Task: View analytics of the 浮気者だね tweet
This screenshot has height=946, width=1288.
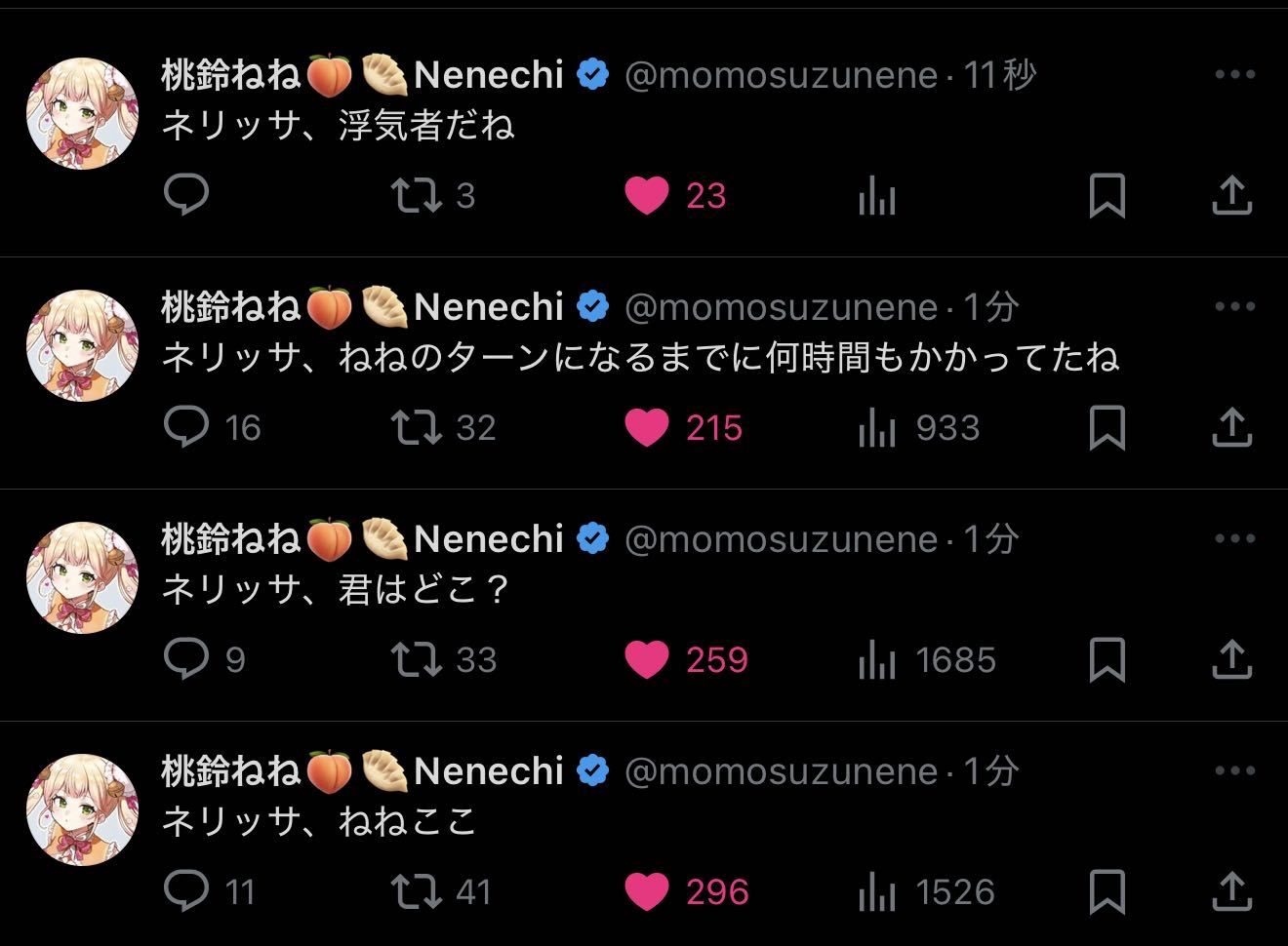Action: pos(876,197)
